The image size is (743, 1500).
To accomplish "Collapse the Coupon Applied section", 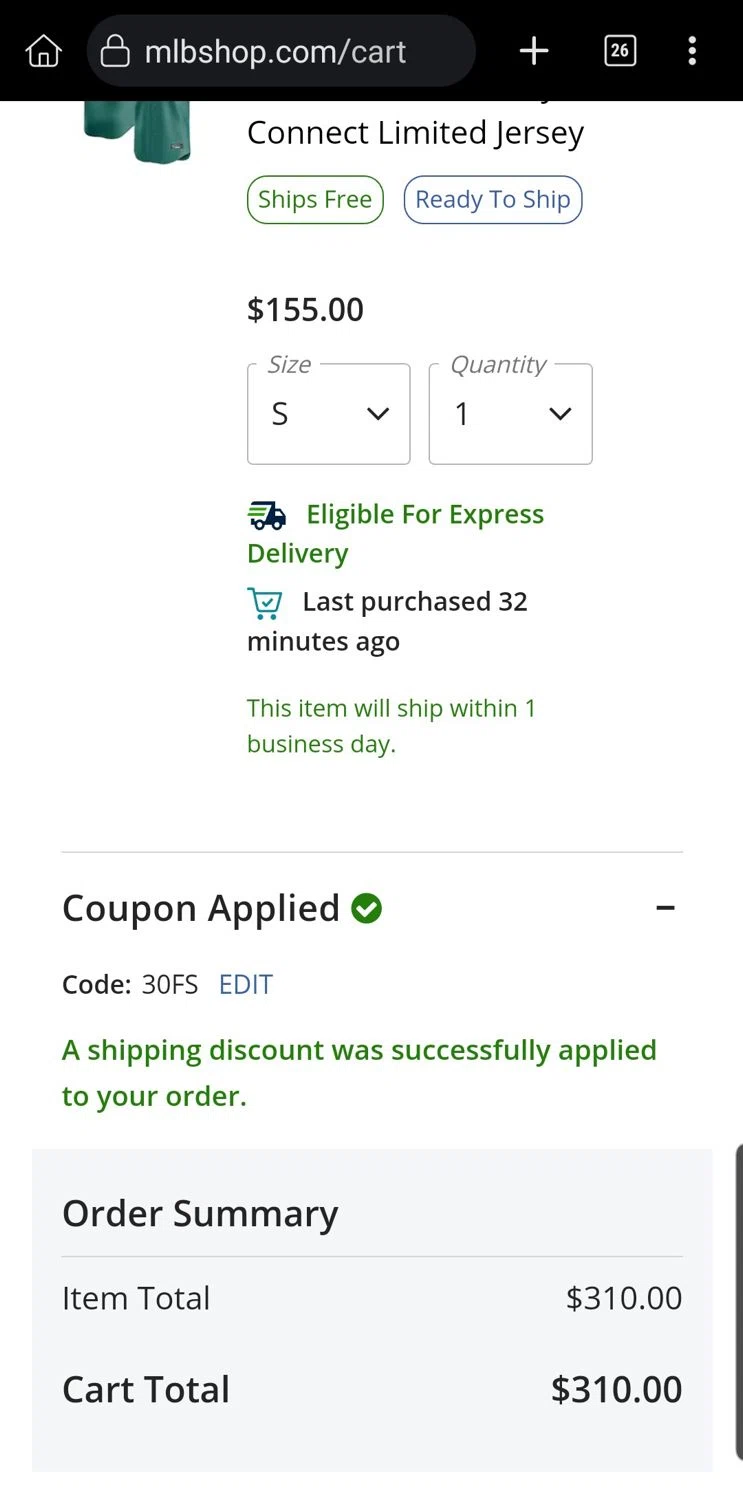I will (x=665, y=908).
